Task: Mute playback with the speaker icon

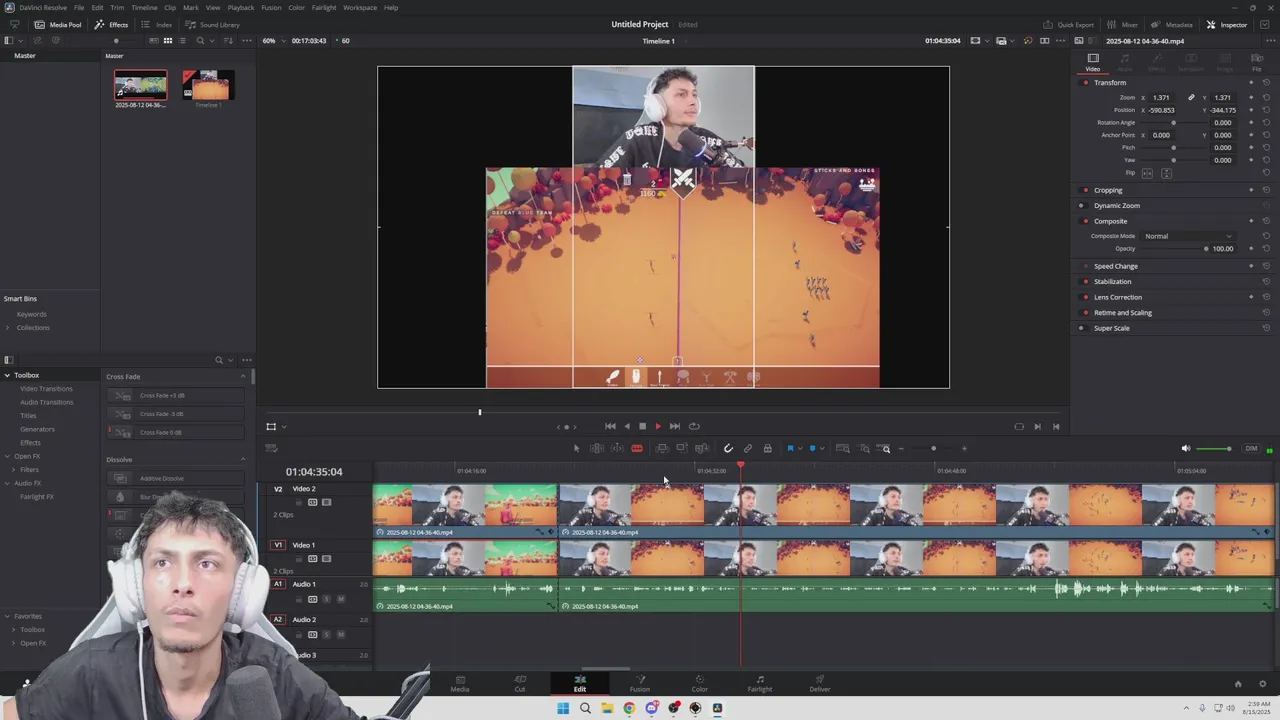Action: tap(1186, 448)
